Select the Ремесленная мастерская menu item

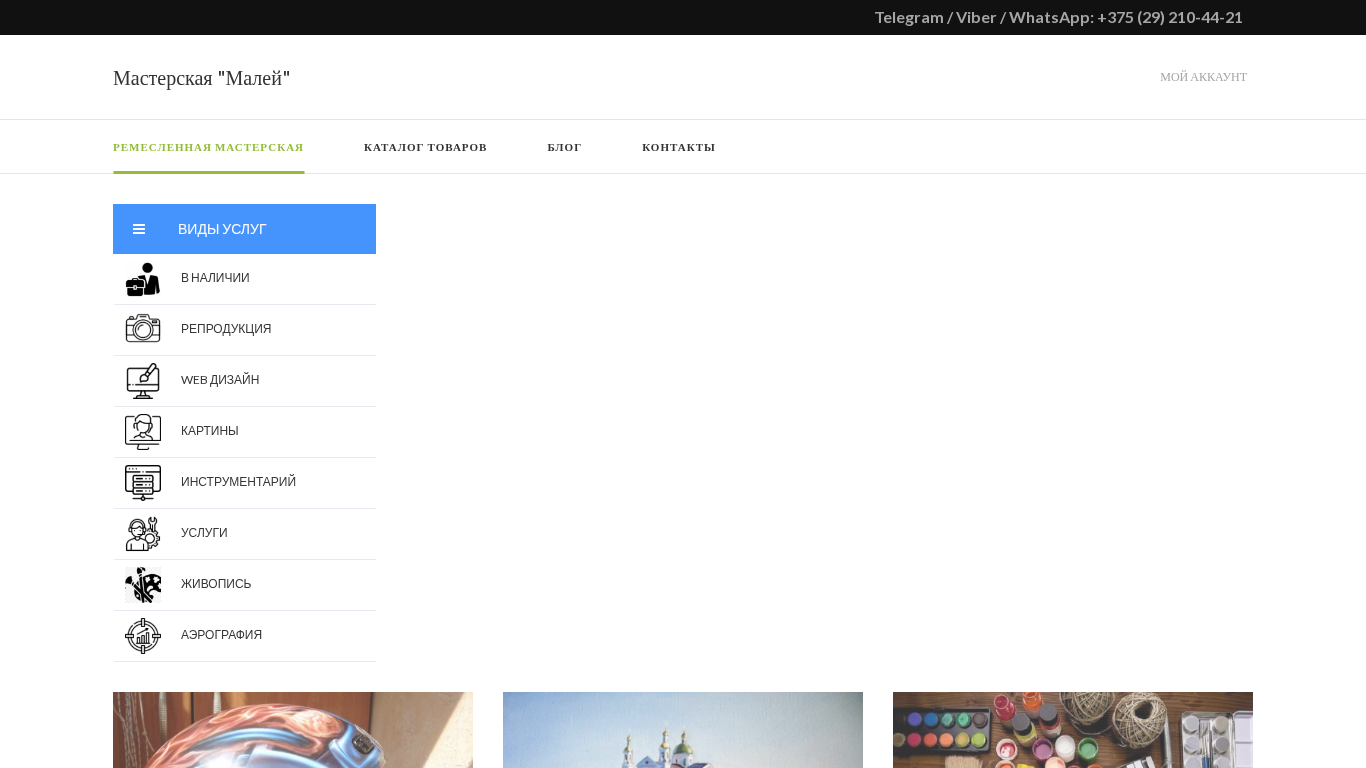(208, 147)
